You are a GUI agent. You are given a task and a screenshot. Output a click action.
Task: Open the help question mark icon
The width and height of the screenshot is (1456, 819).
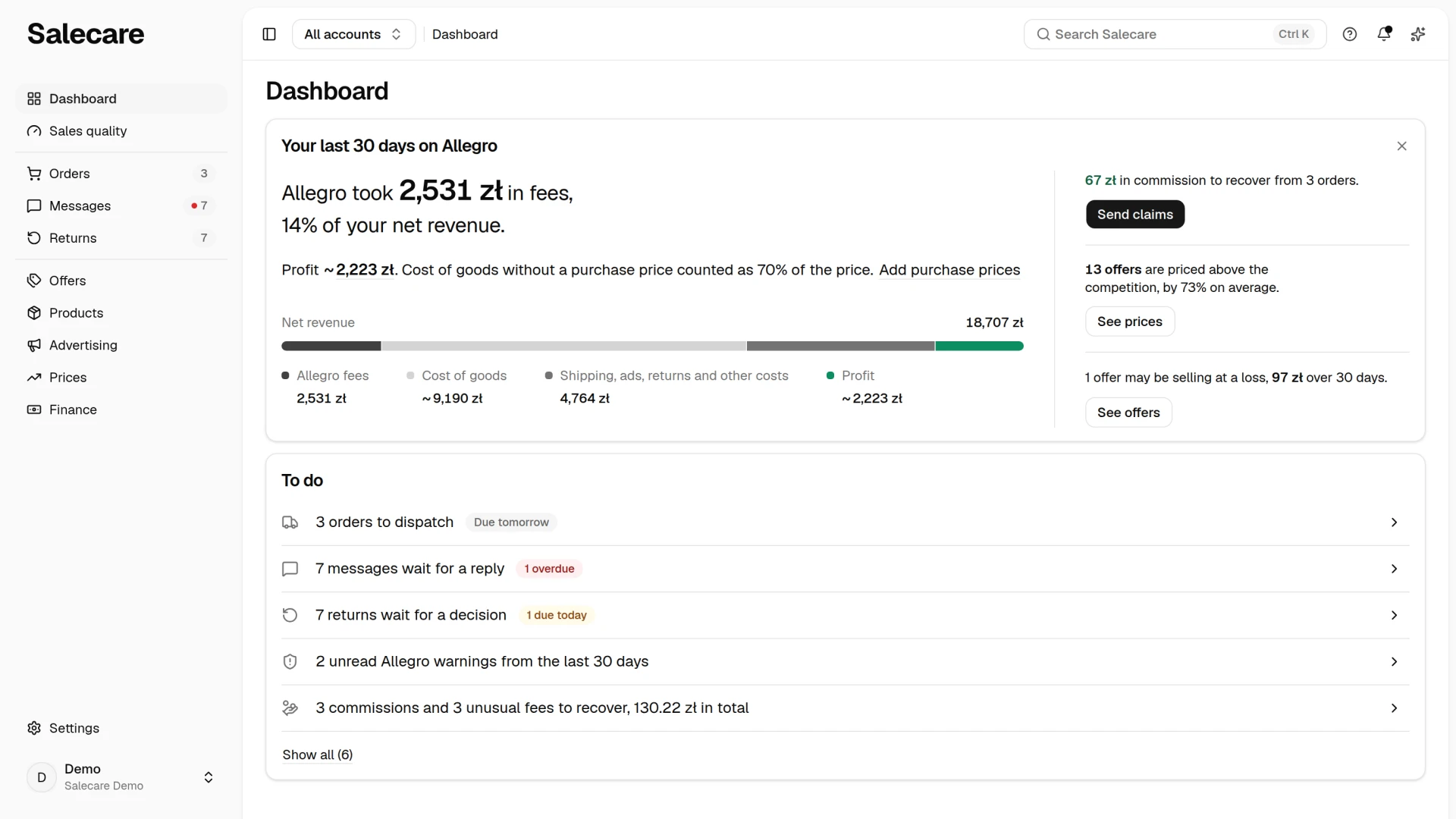click(1350, 34)
